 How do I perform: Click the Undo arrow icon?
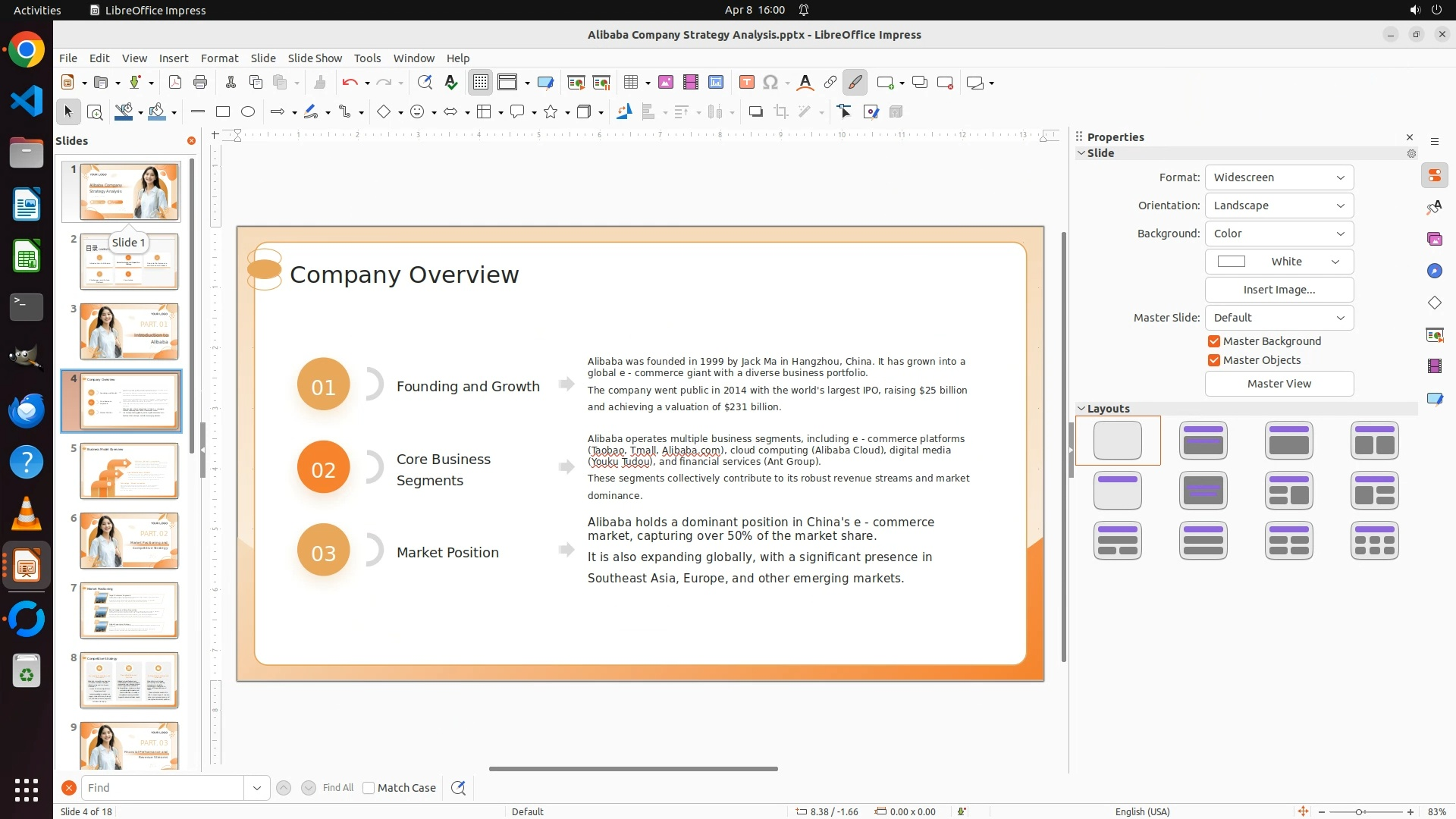(x=349, y=83)
